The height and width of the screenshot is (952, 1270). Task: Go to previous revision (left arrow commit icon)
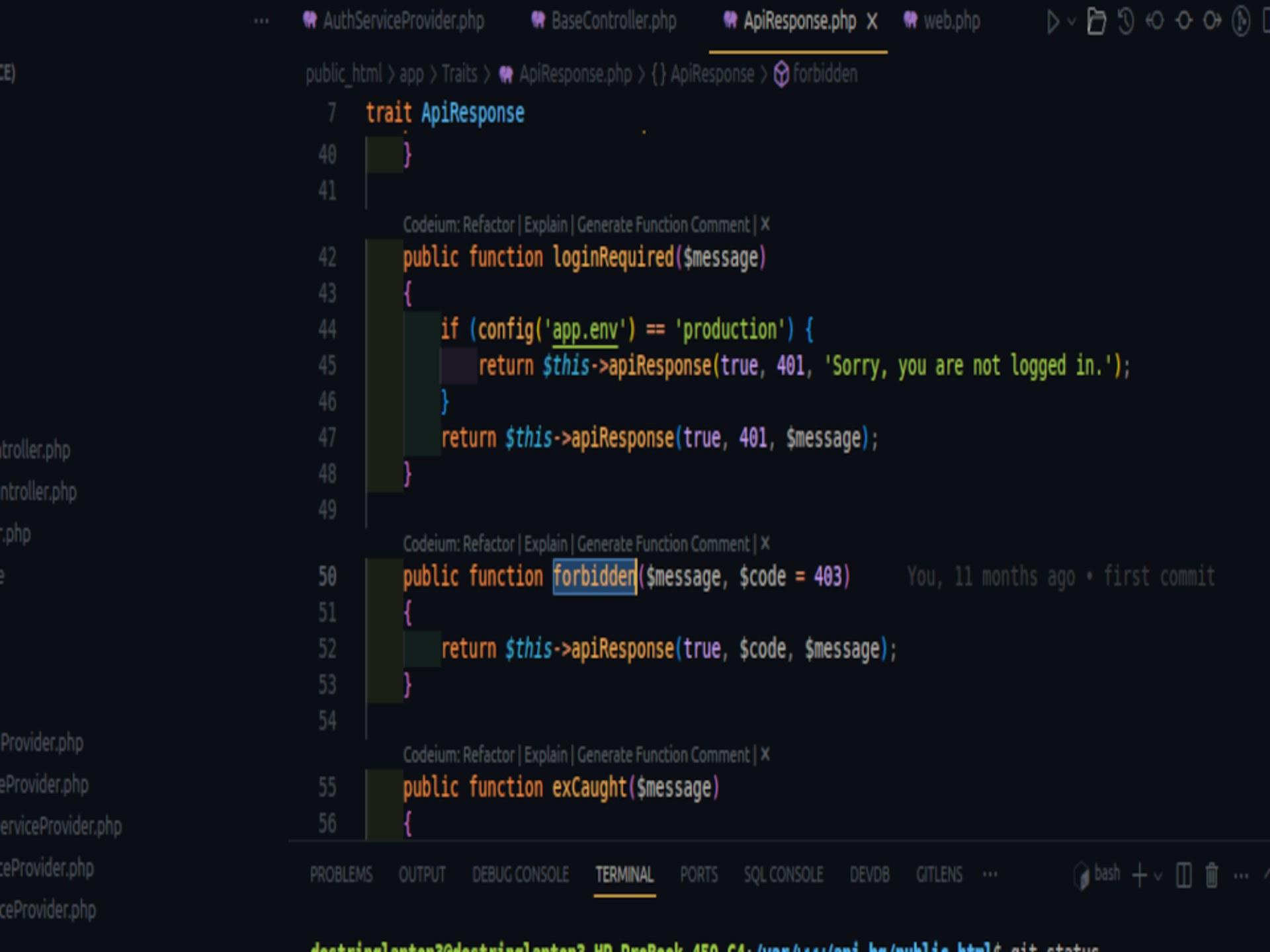(x=1155, y=22)
